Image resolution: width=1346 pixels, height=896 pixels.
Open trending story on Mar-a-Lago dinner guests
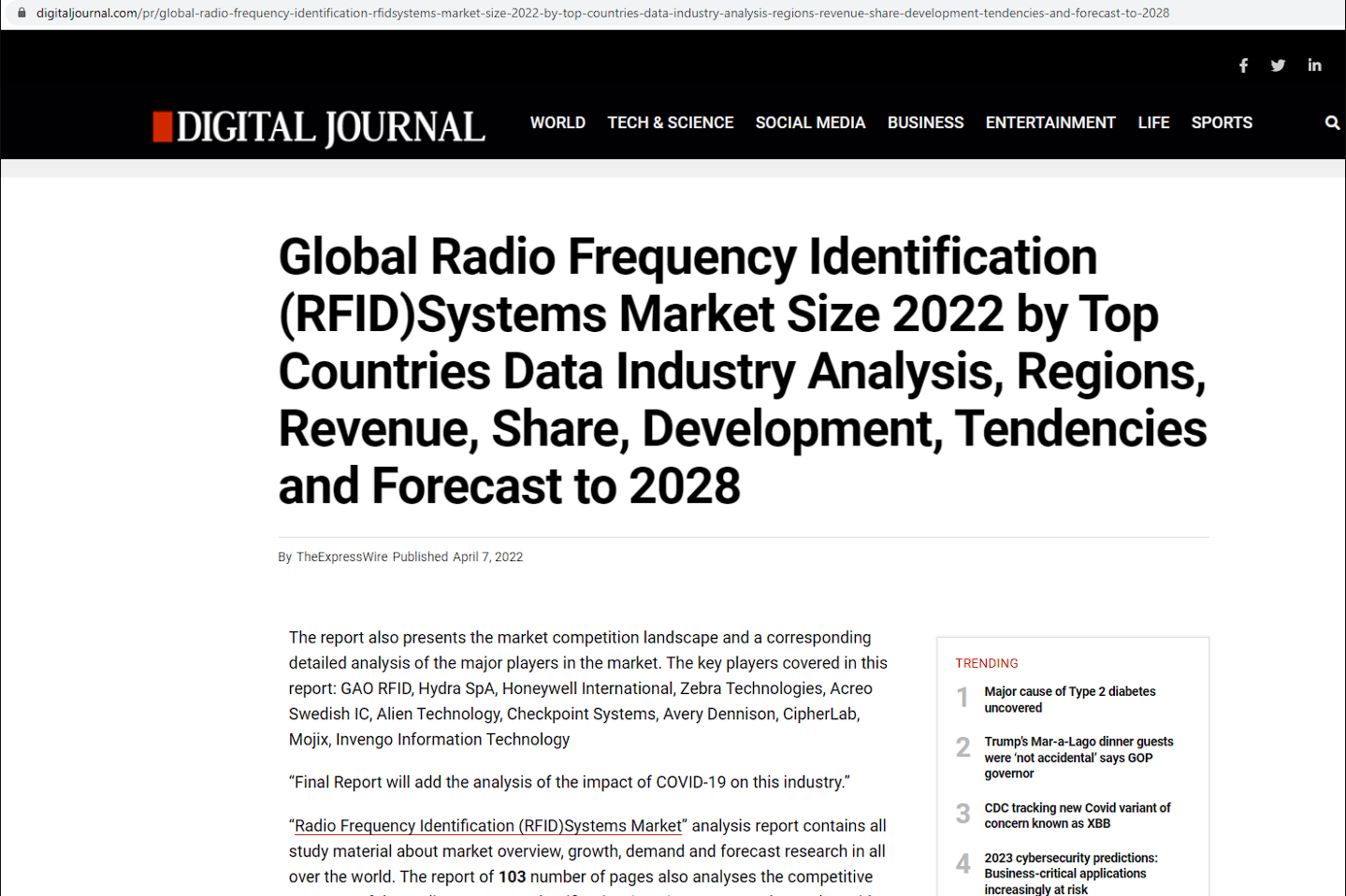[x=1078, y=758]
